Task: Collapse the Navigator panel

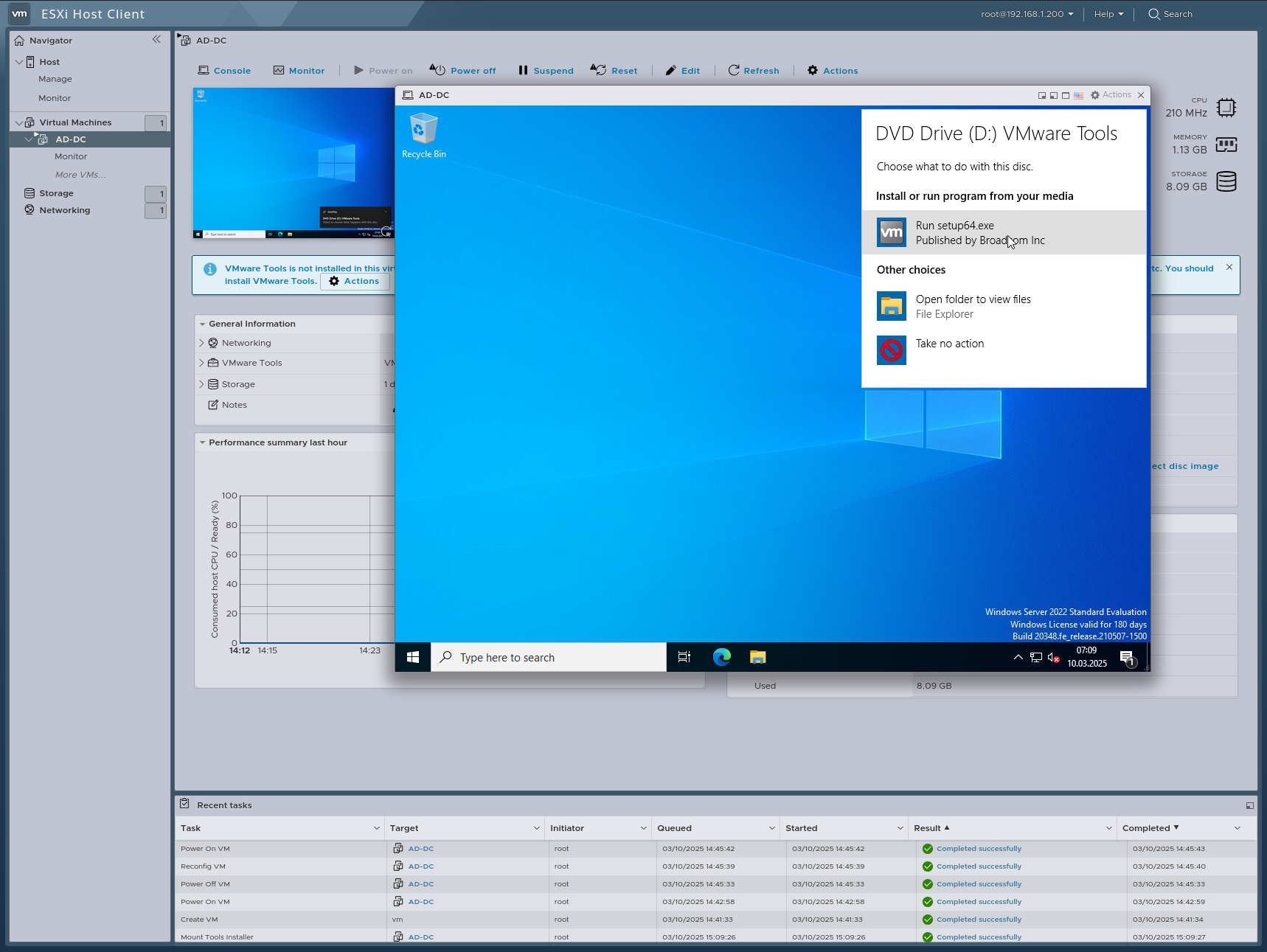Action: click(x=156, y=40)
